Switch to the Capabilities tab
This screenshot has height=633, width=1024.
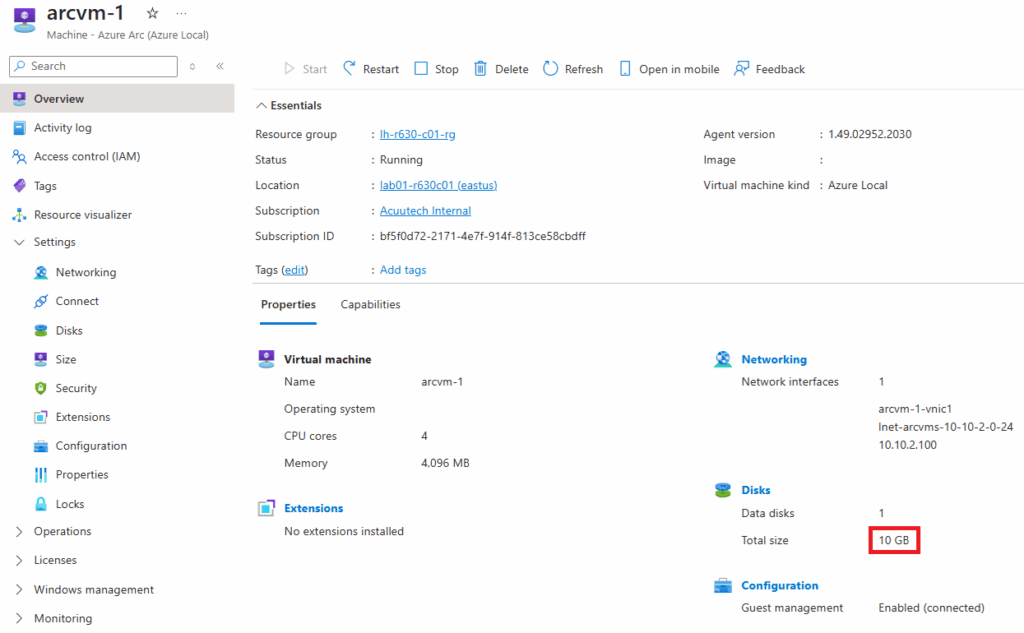click(x=370, y=304)
